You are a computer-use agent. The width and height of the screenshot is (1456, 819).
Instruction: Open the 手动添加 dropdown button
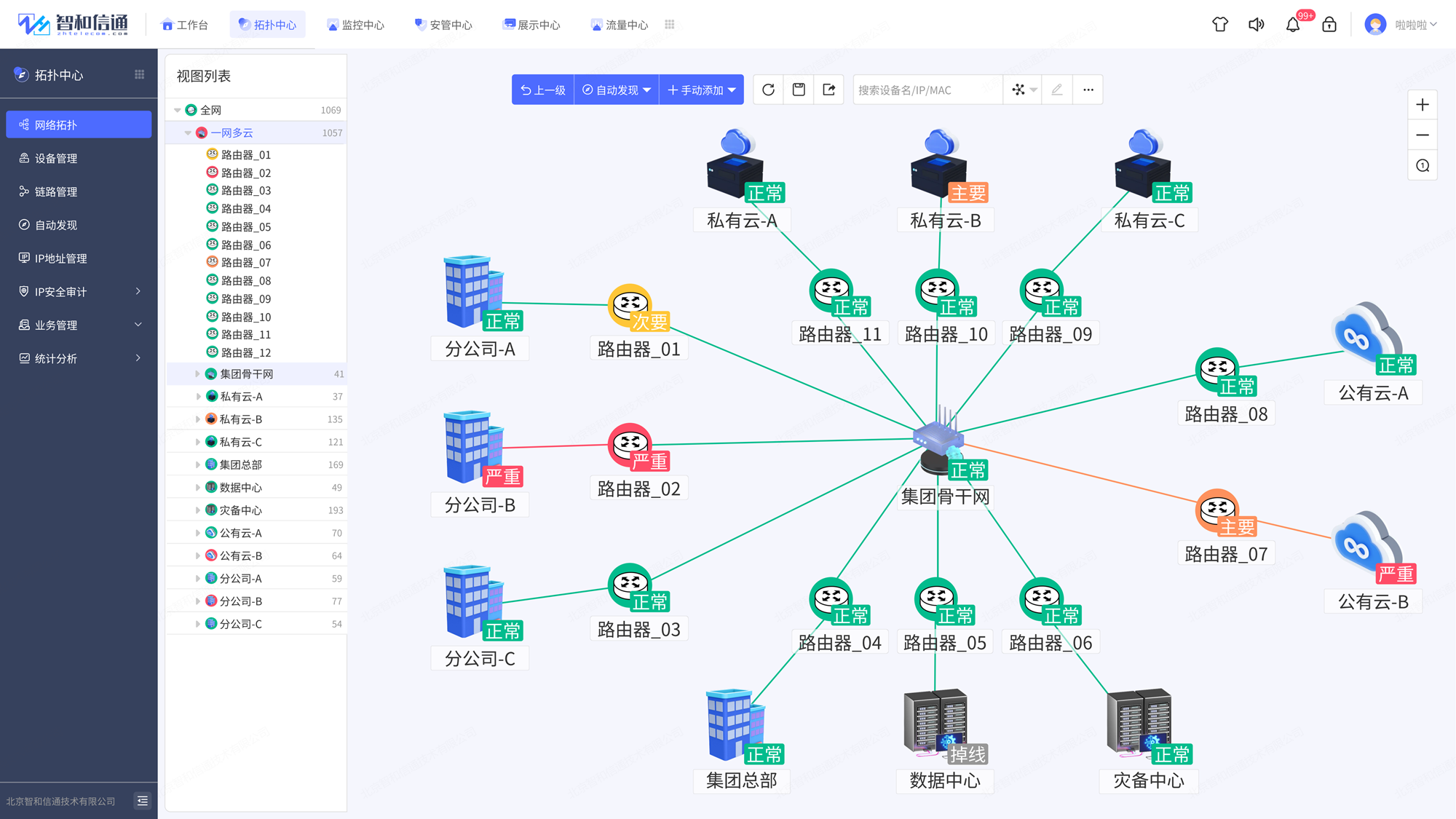pos(702,90)
